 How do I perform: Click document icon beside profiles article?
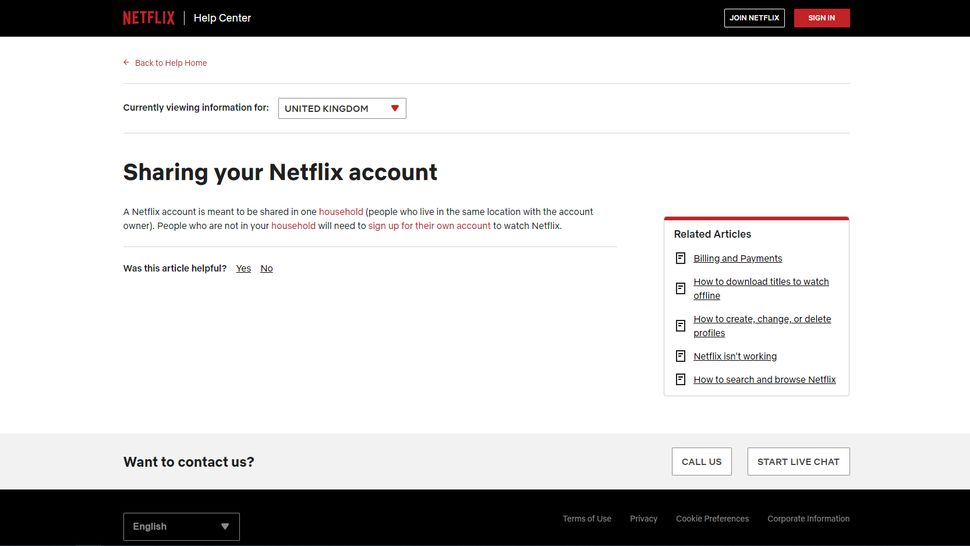point(680,325)
